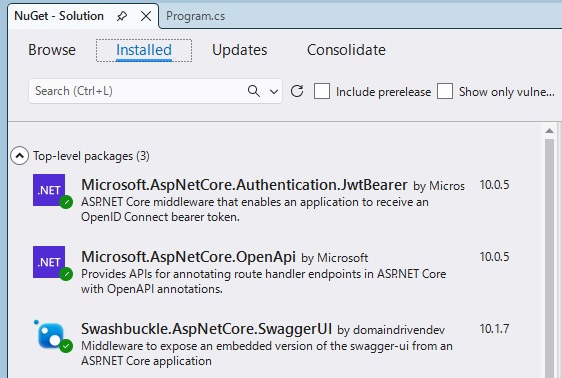
Task: Switch to the Program.cs tab
Action: pyautogui.click(x=195, y=16)
